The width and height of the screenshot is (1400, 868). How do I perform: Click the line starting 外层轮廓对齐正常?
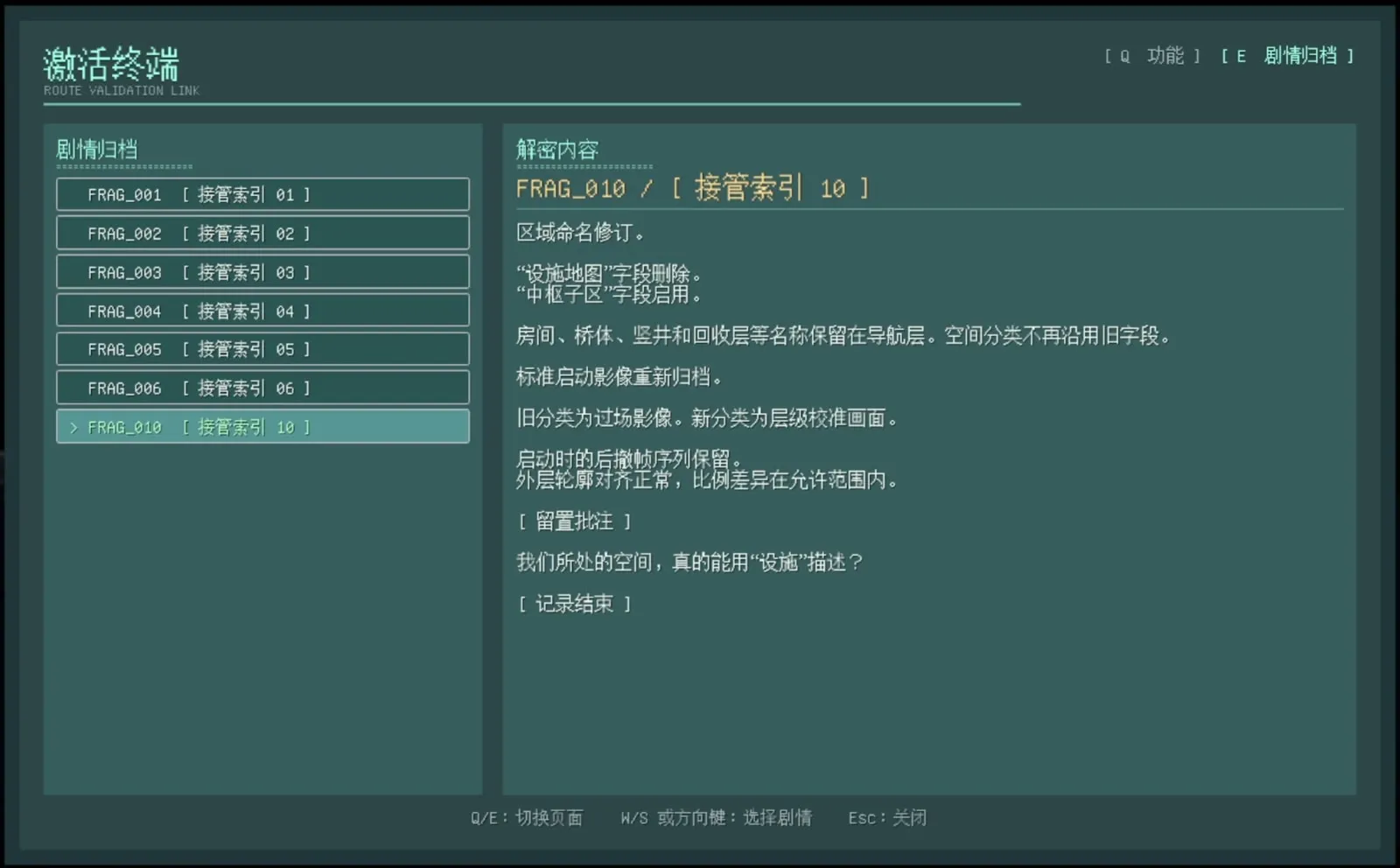coord(707,480)
